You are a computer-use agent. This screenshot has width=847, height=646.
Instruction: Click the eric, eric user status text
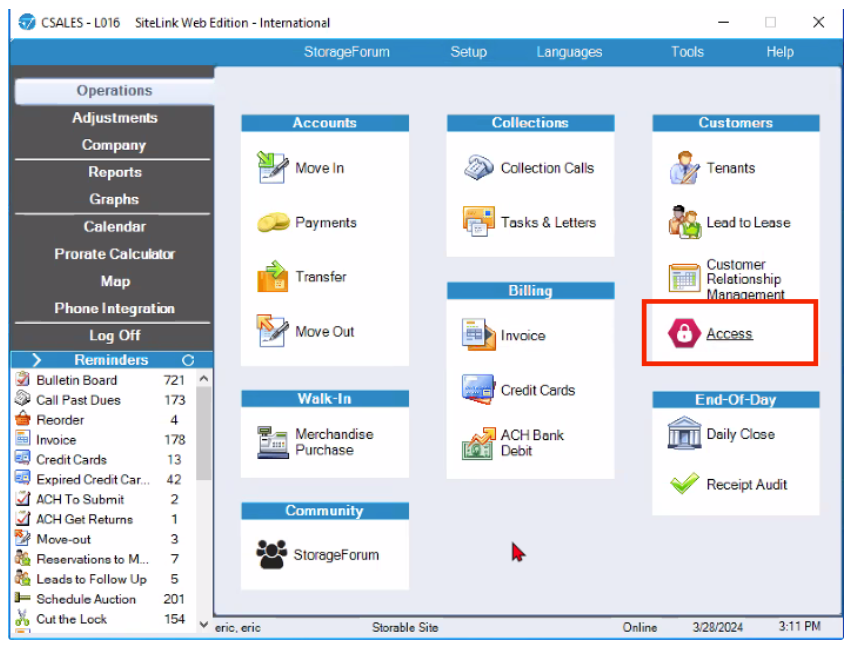click(x=238, y=627)
